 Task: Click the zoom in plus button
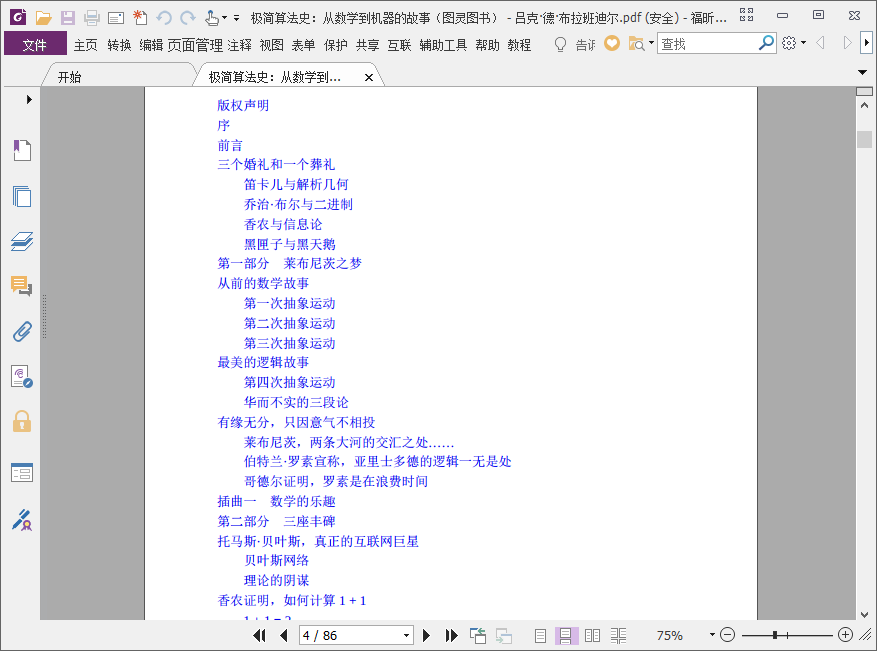click(846, 635)
